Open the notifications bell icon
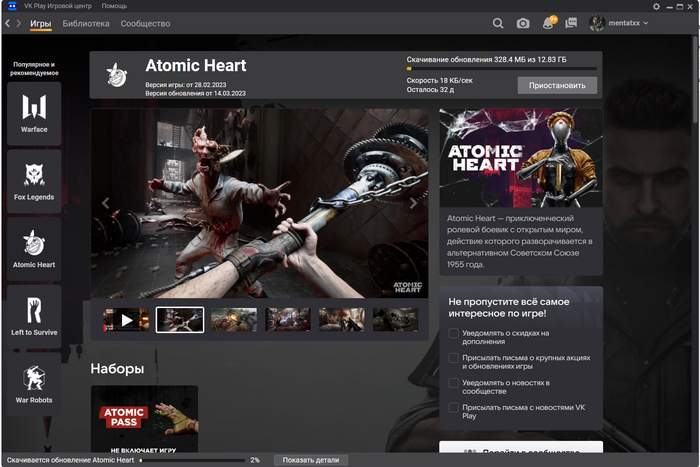Viewport: 700px width, 467px height. click(x=548, y=23)
